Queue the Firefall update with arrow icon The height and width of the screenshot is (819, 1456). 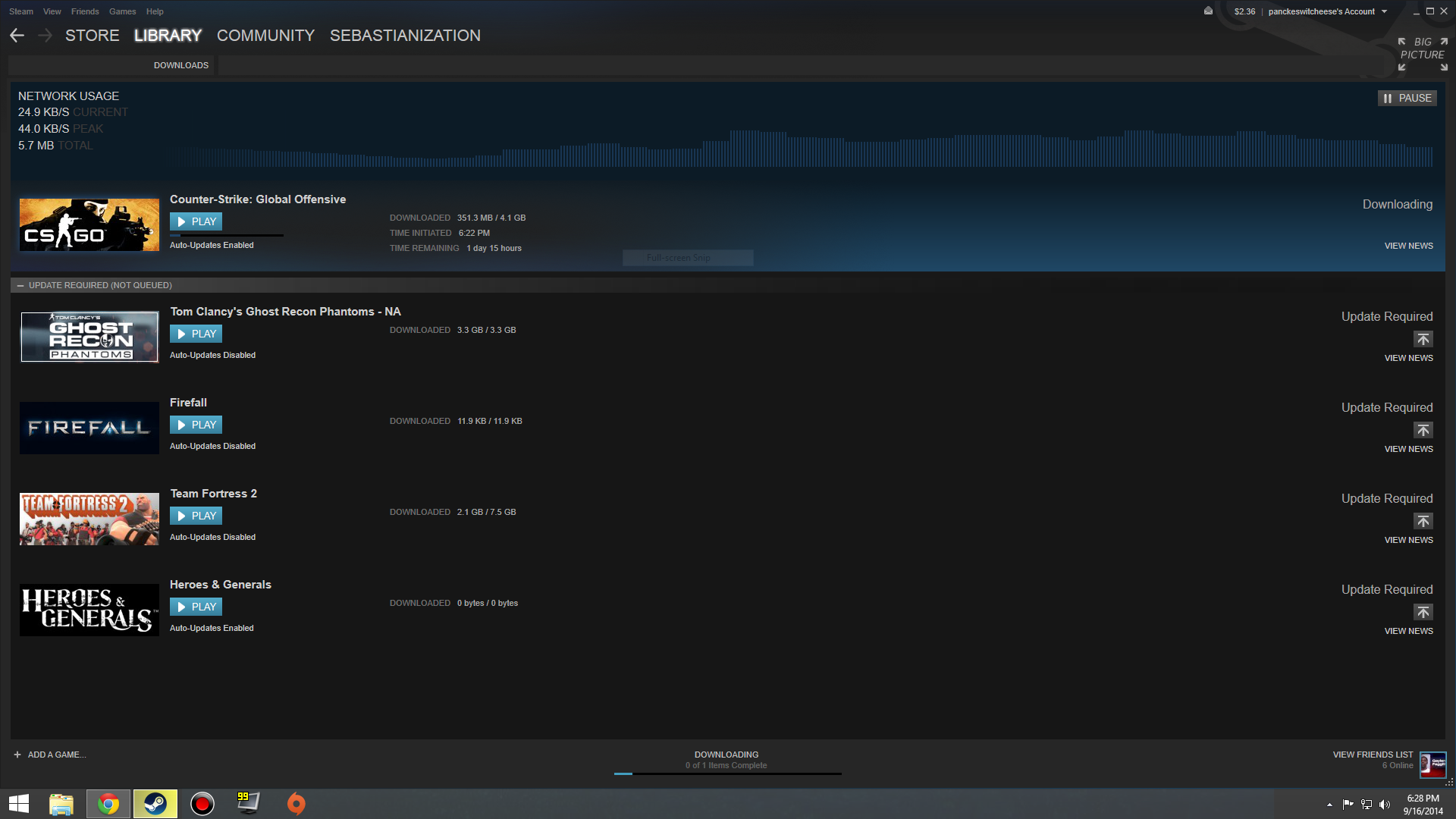(x=1423, y=430)
